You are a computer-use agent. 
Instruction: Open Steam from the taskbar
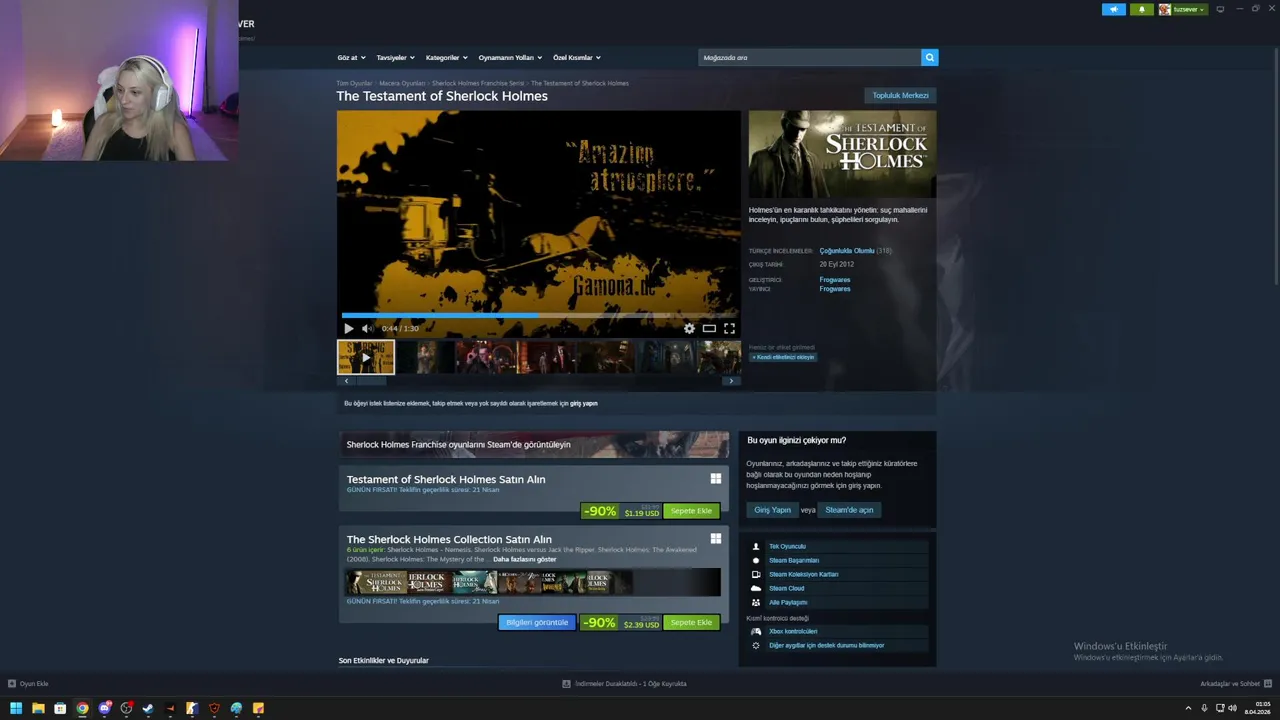click(148, 708)
